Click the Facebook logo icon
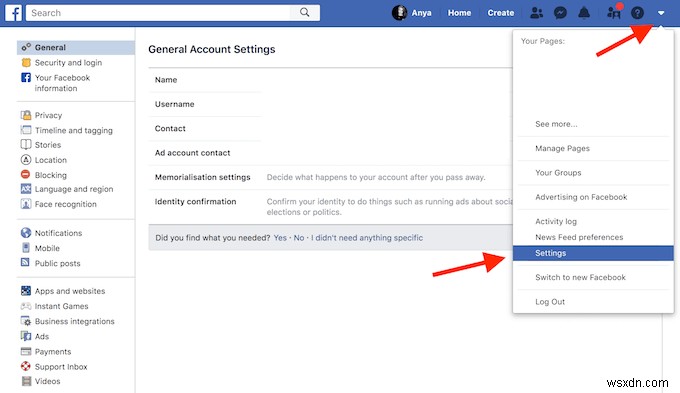This screenshot has width=680, height=393. tap(13, 13)
